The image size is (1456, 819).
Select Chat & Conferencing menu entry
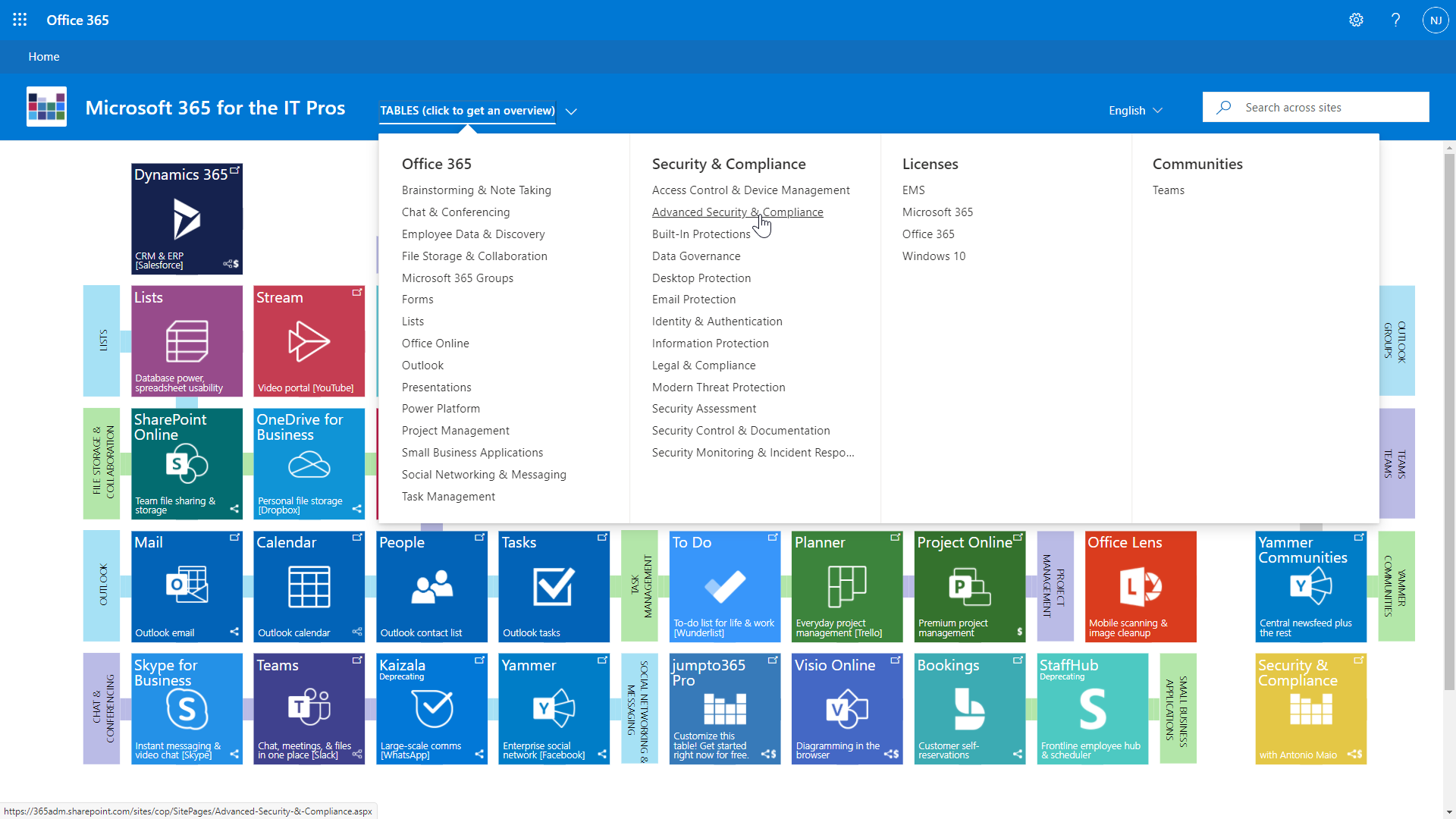(x=456, y=212)
